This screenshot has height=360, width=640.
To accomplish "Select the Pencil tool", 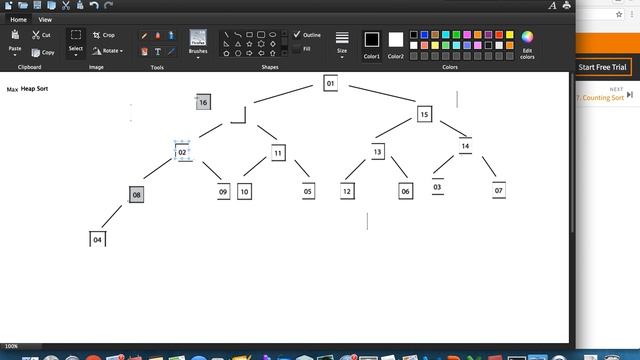I will click(x=144, y=36).
